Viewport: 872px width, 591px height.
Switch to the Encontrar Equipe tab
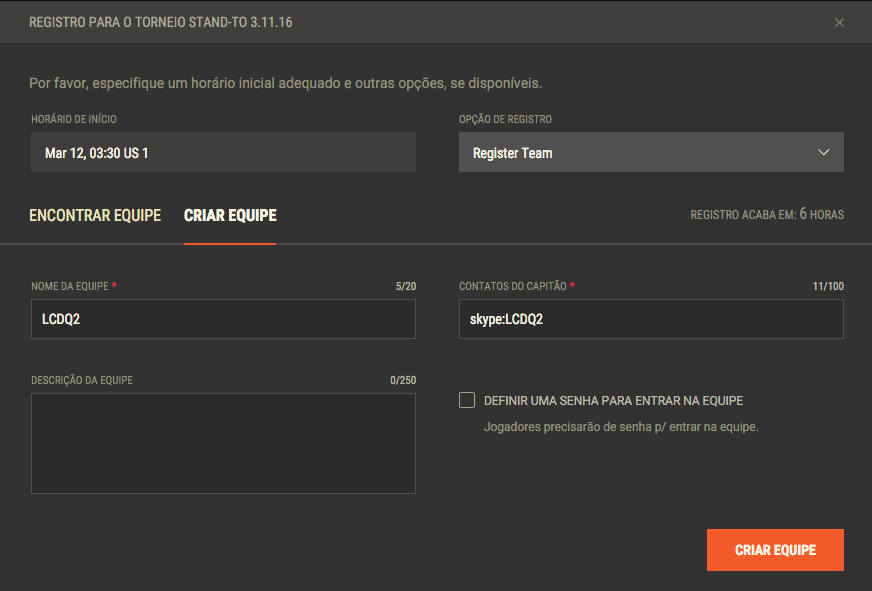[x=95, y=216]
